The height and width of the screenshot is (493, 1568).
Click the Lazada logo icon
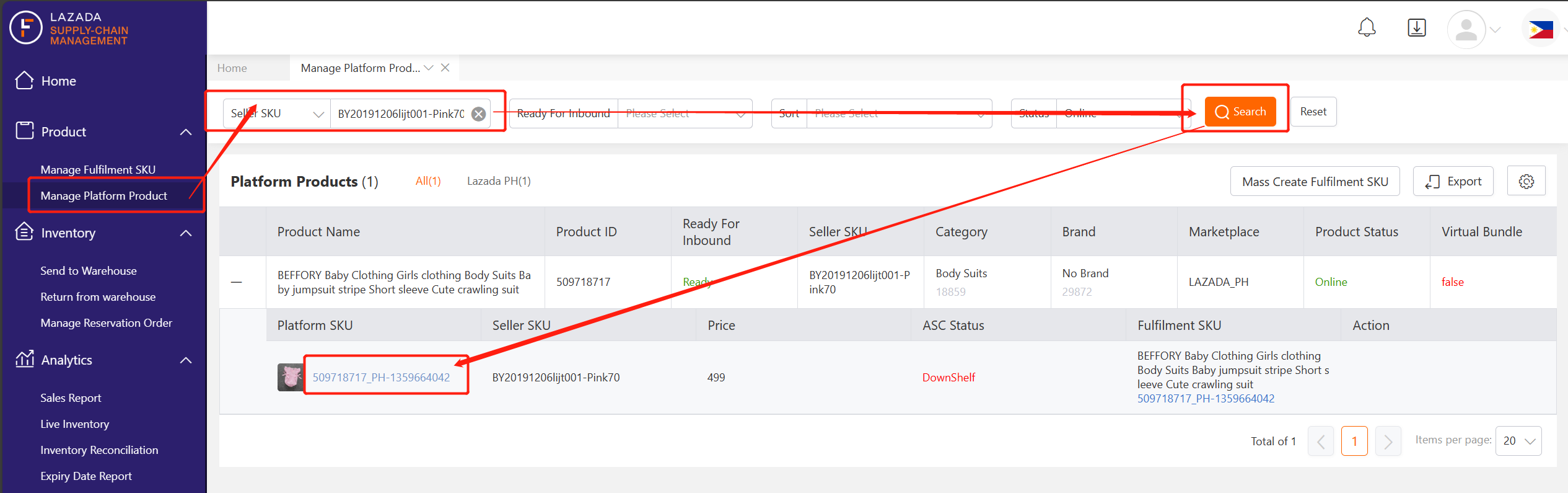25,28
